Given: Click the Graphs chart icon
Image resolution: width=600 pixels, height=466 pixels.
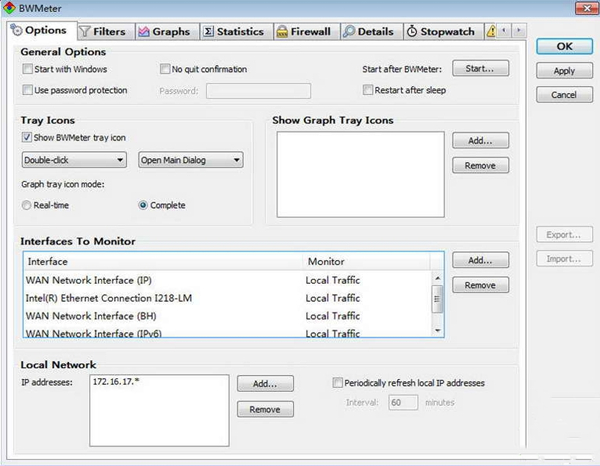Looking at the screenshot, I should click(x=144, y=32).
